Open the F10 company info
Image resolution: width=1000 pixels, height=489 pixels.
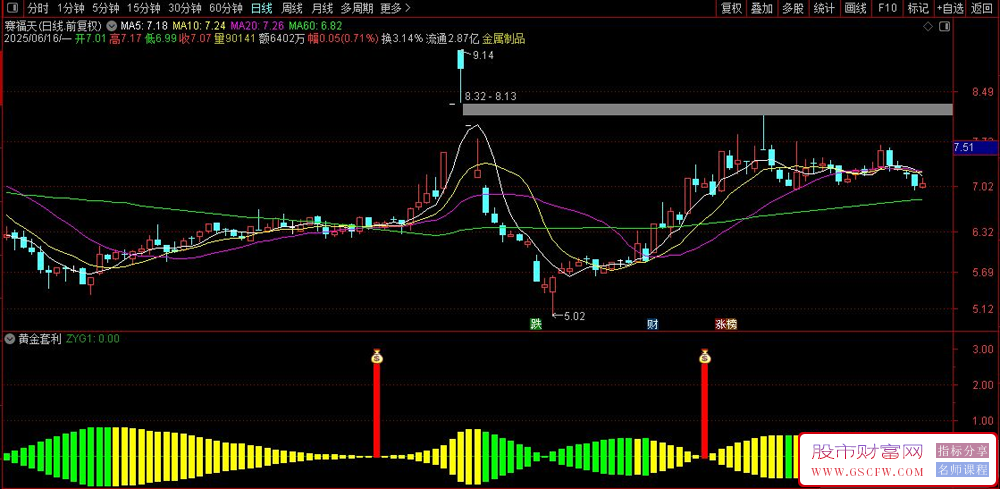tap(886, 8)
